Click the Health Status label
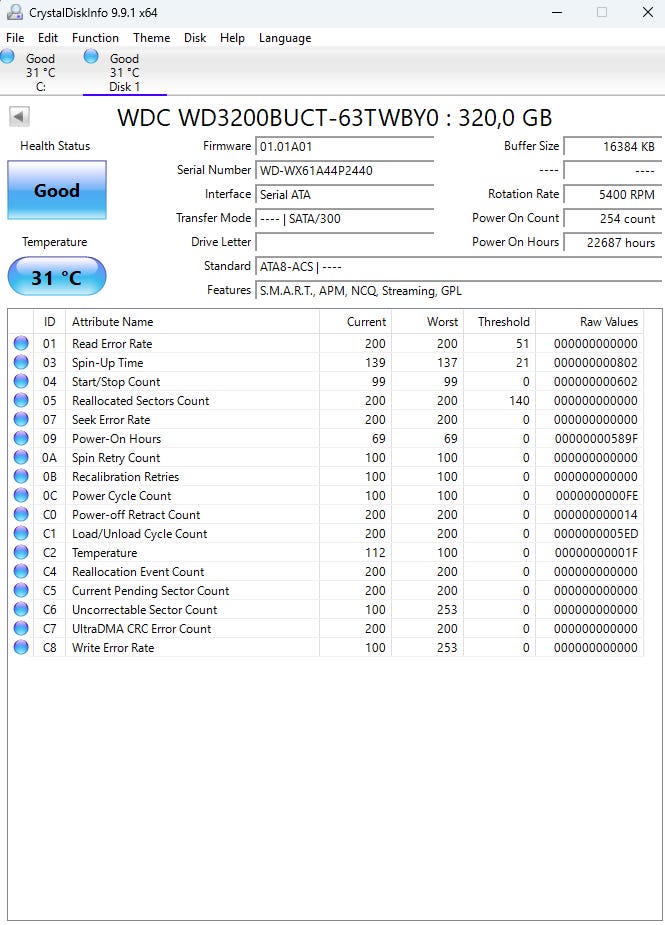 (x=55, y=146)
